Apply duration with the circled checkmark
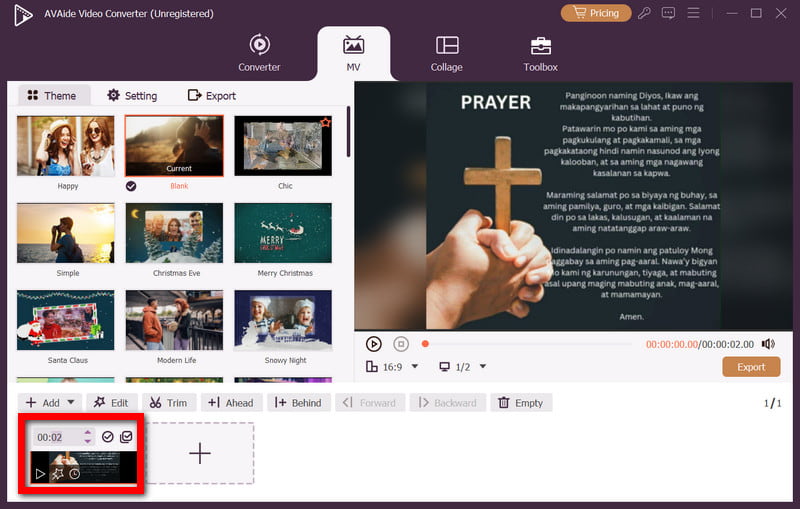 point(108,437)
